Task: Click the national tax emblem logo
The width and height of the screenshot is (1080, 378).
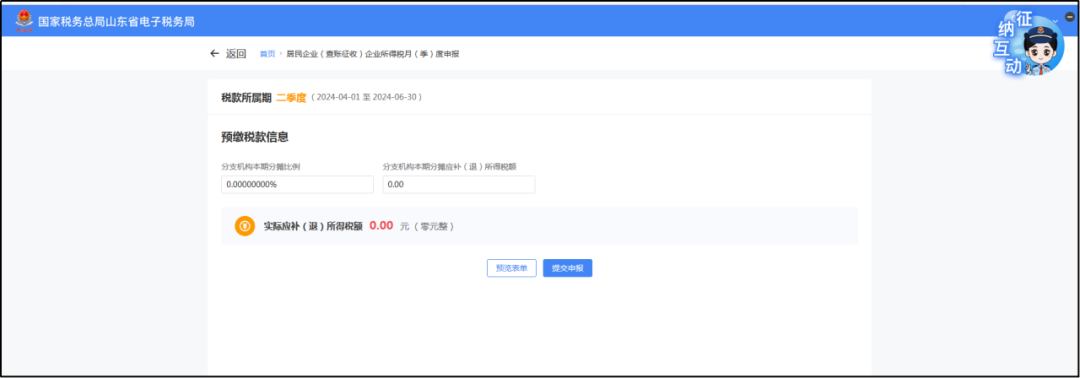Action: (24, 21)
